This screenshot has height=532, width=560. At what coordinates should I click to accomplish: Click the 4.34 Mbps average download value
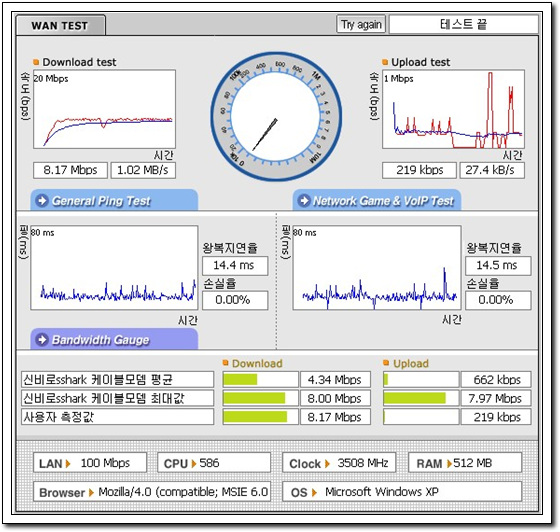[x=335, y=380]
